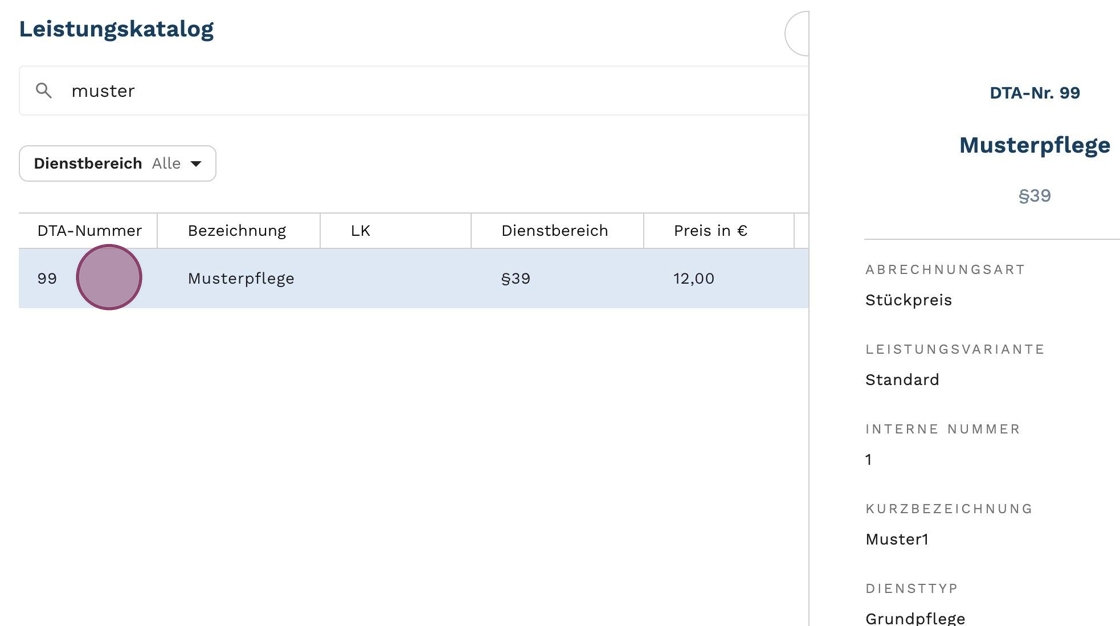Click the partially visible round button beside the panel
1120x626 pixels.
click(797, 34)
